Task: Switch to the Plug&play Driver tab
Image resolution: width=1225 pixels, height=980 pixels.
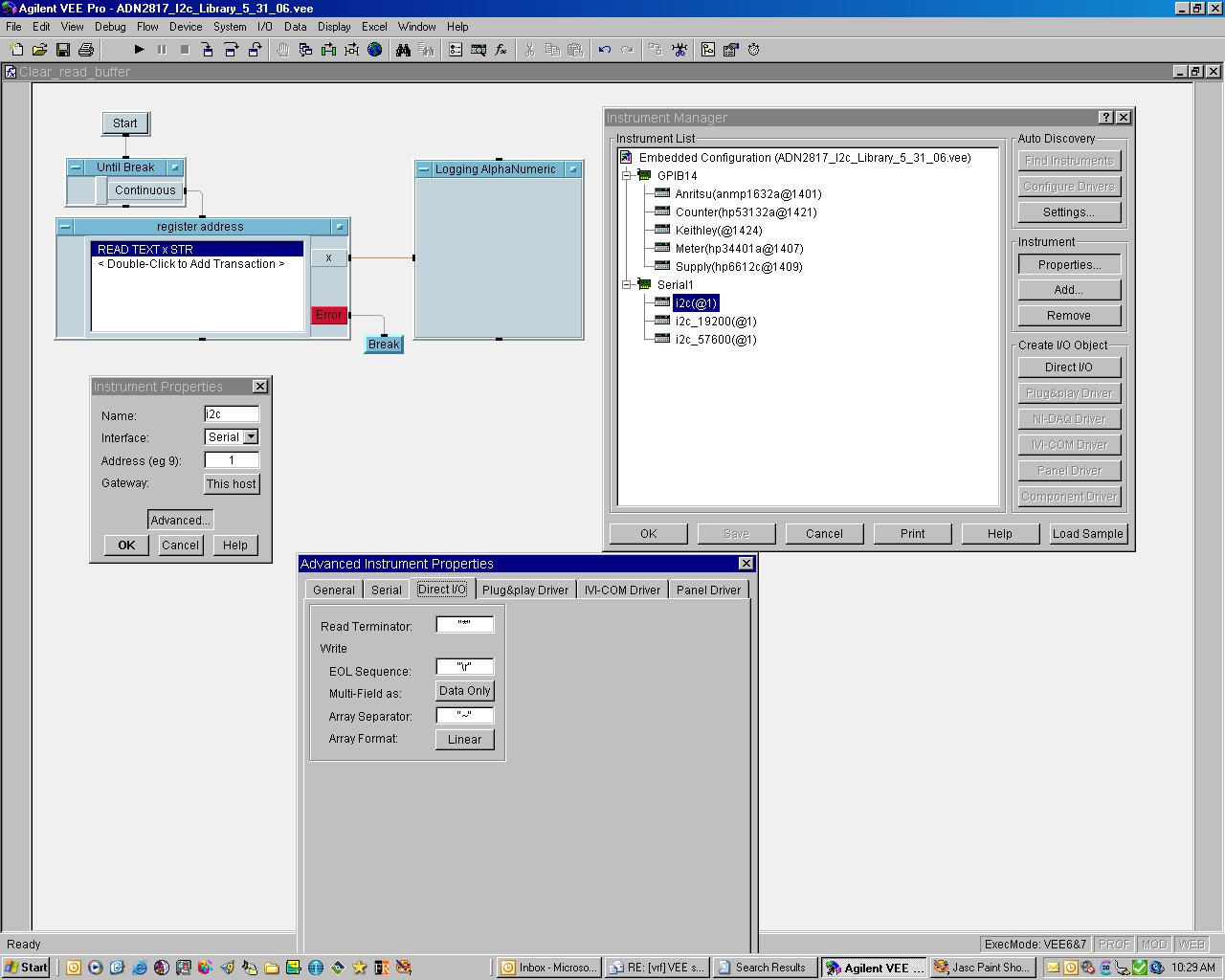Action: point(525,590)
